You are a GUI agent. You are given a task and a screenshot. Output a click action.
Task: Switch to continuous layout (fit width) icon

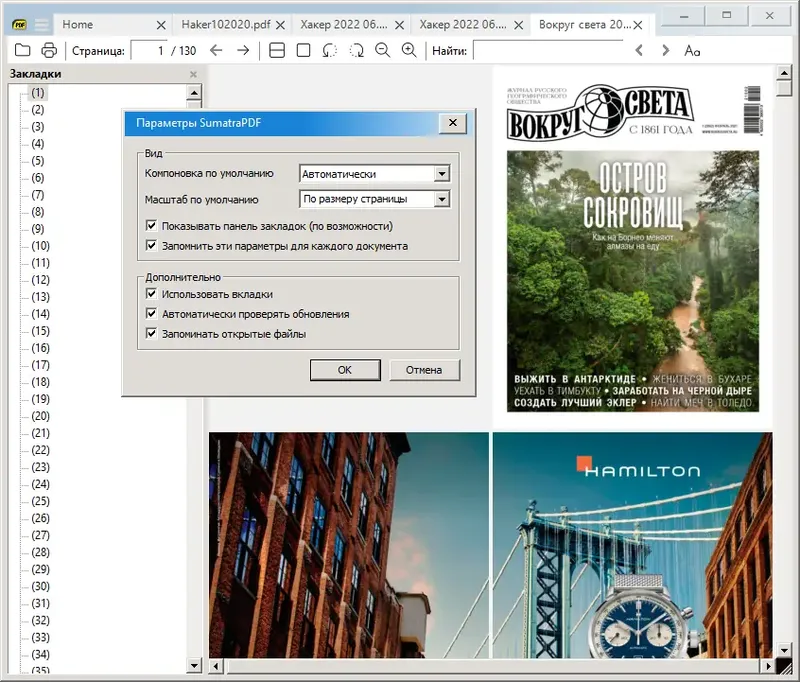(277, 50)
